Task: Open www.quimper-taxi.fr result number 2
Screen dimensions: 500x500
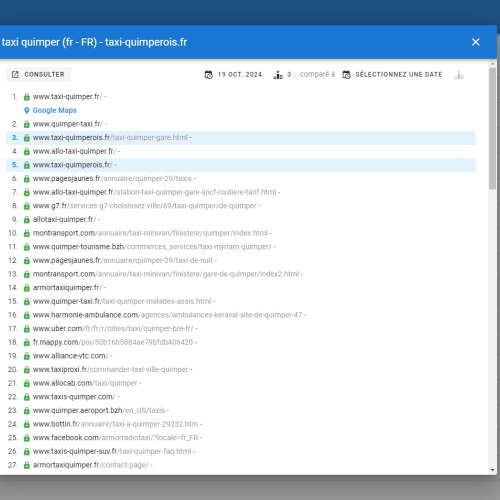Action: [68, 124]
